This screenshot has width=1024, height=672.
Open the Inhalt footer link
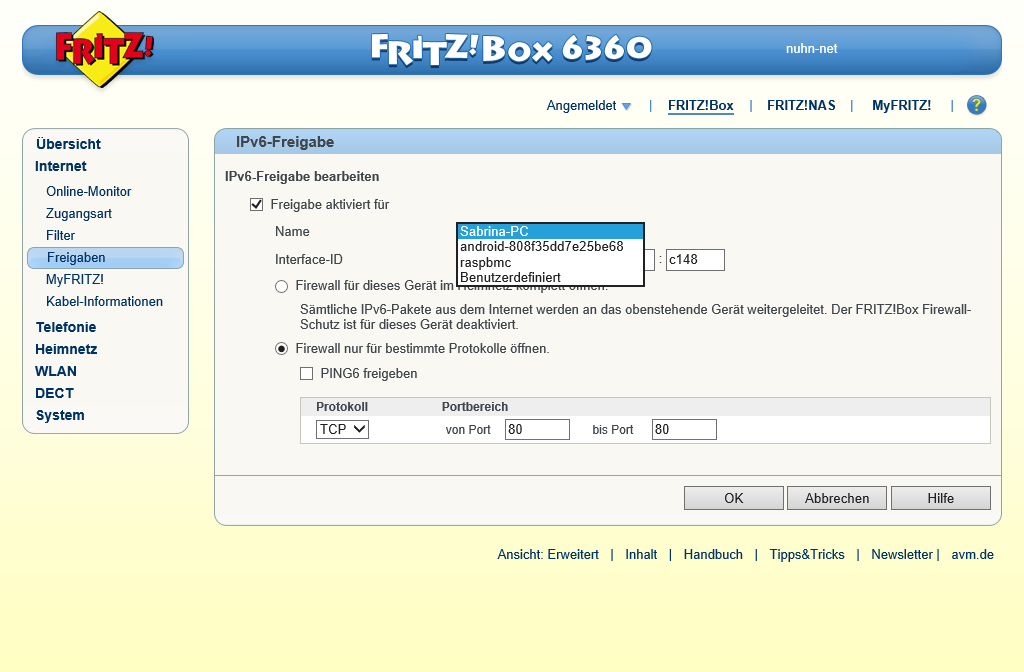641,554
